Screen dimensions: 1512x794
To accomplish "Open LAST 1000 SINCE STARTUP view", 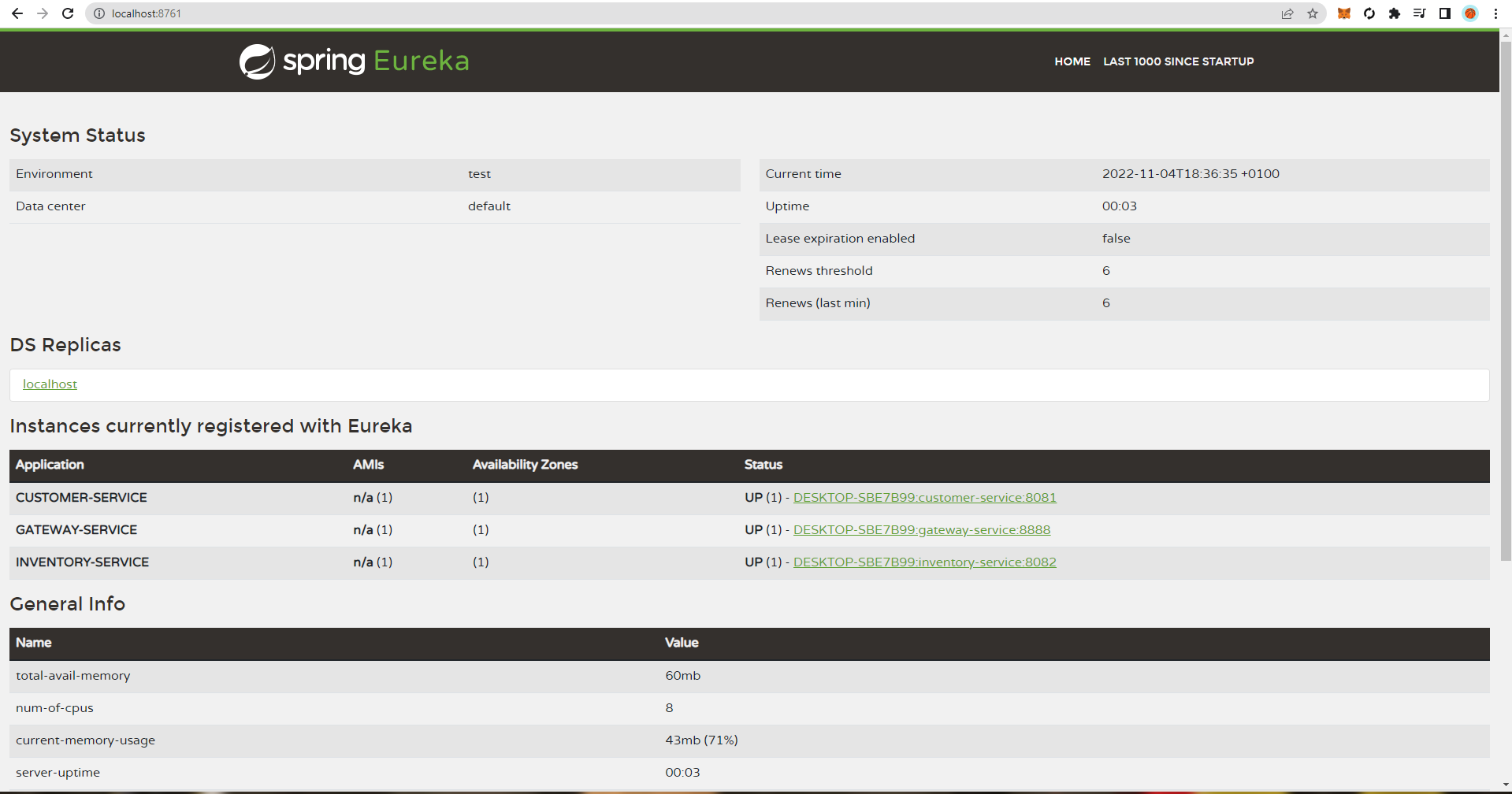I will [x=1178, y=61].
